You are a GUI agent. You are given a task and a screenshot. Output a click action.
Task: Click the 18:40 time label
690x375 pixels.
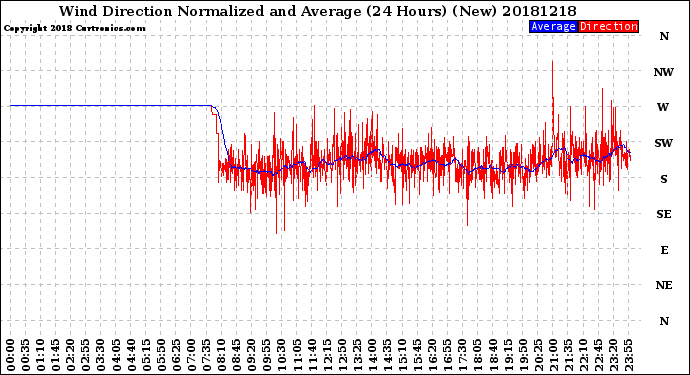[x=493, y=355]
